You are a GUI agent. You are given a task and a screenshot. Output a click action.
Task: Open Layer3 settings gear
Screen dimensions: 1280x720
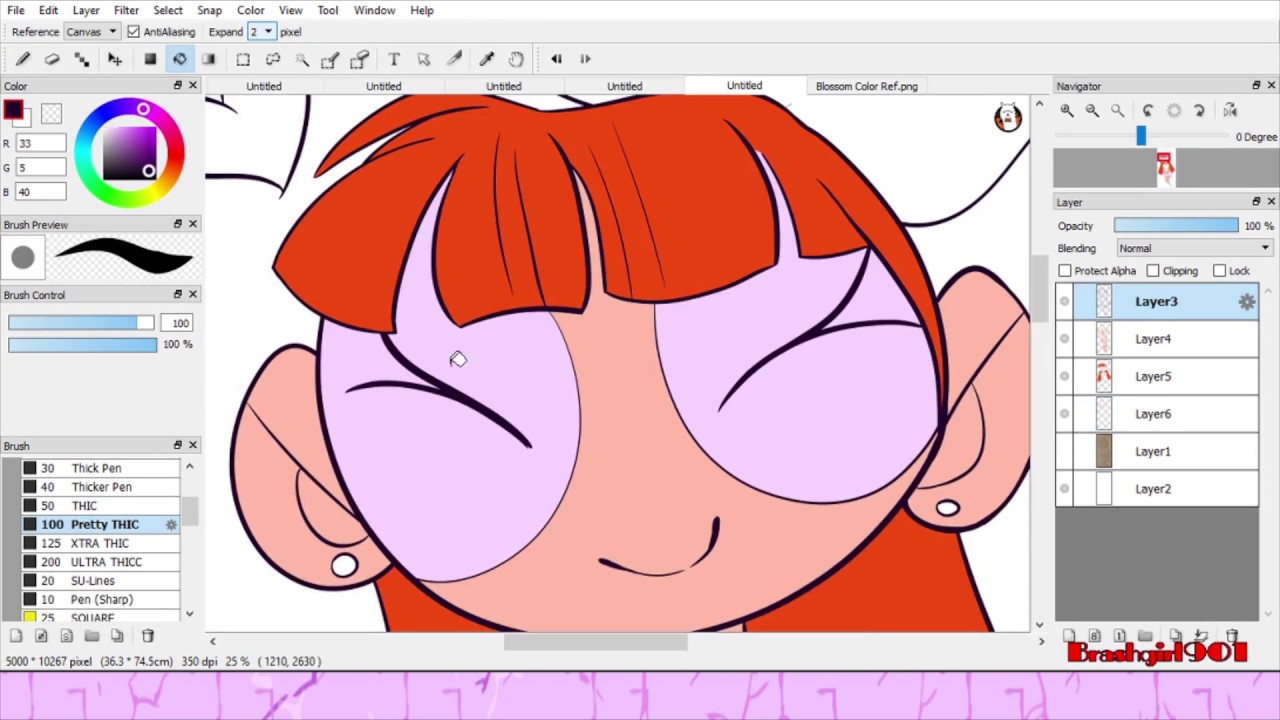coord(1246,302)
